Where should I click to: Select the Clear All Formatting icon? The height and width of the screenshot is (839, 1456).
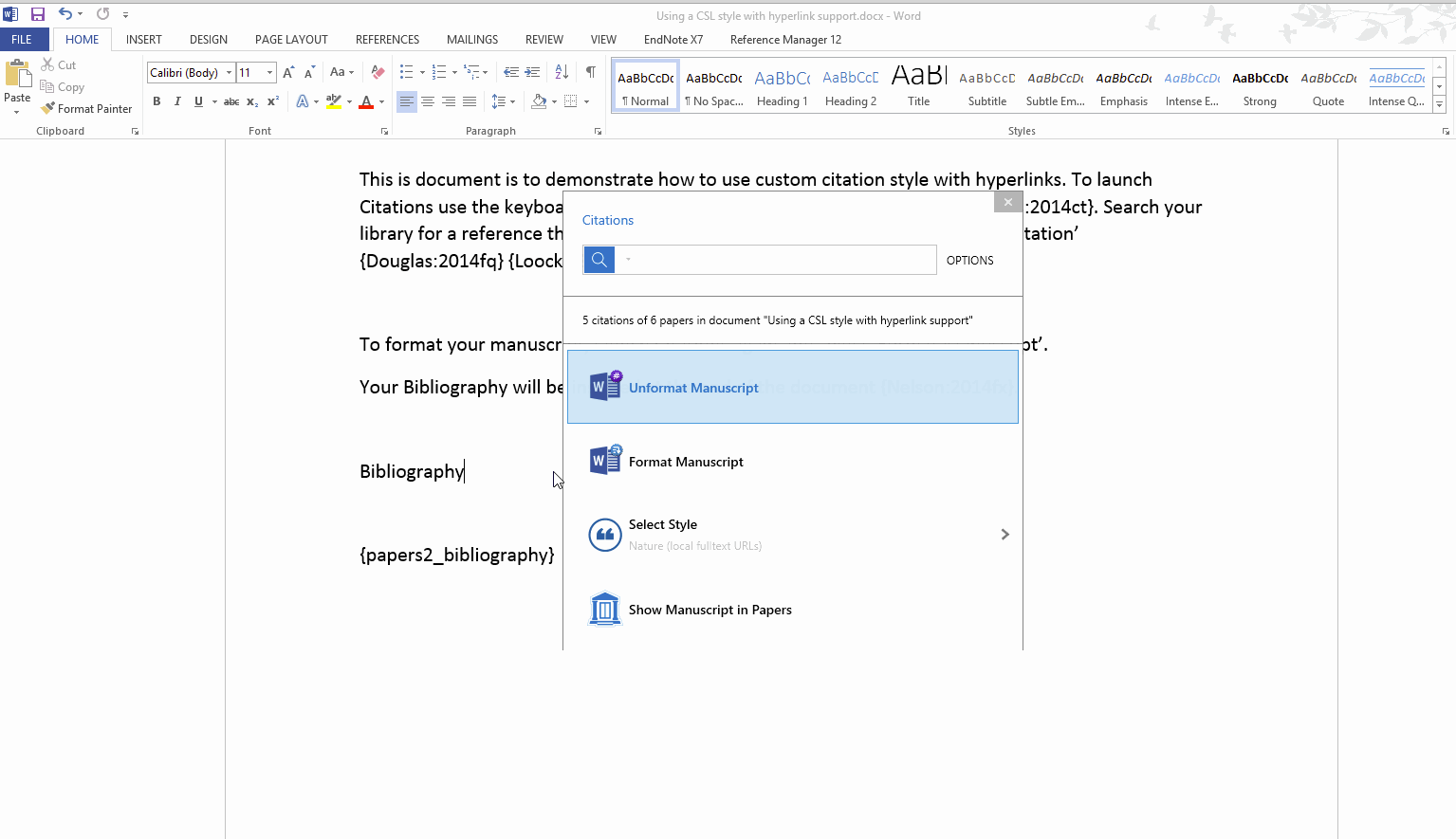377,71
